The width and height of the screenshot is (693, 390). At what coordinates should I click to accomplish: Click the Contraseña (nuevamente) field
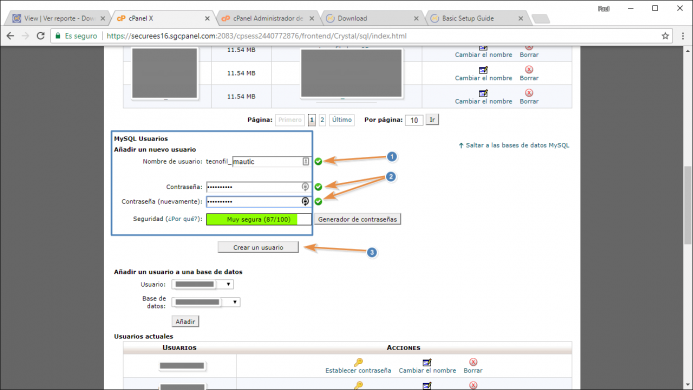click(x=259, y=202)
